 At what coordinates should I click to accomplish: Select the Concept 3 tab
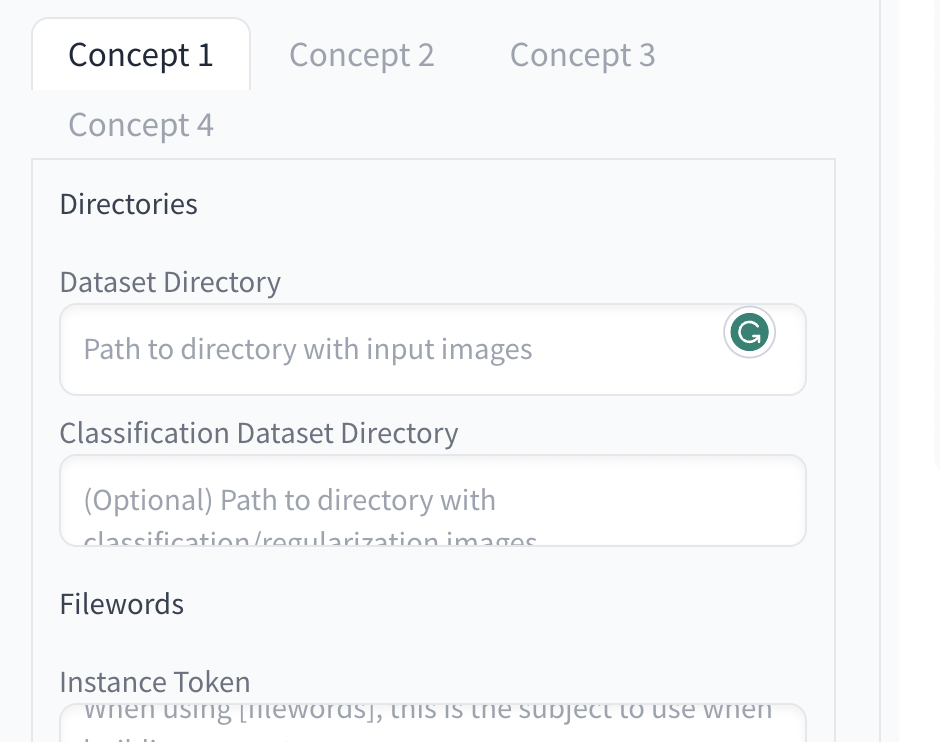[582, 55]
